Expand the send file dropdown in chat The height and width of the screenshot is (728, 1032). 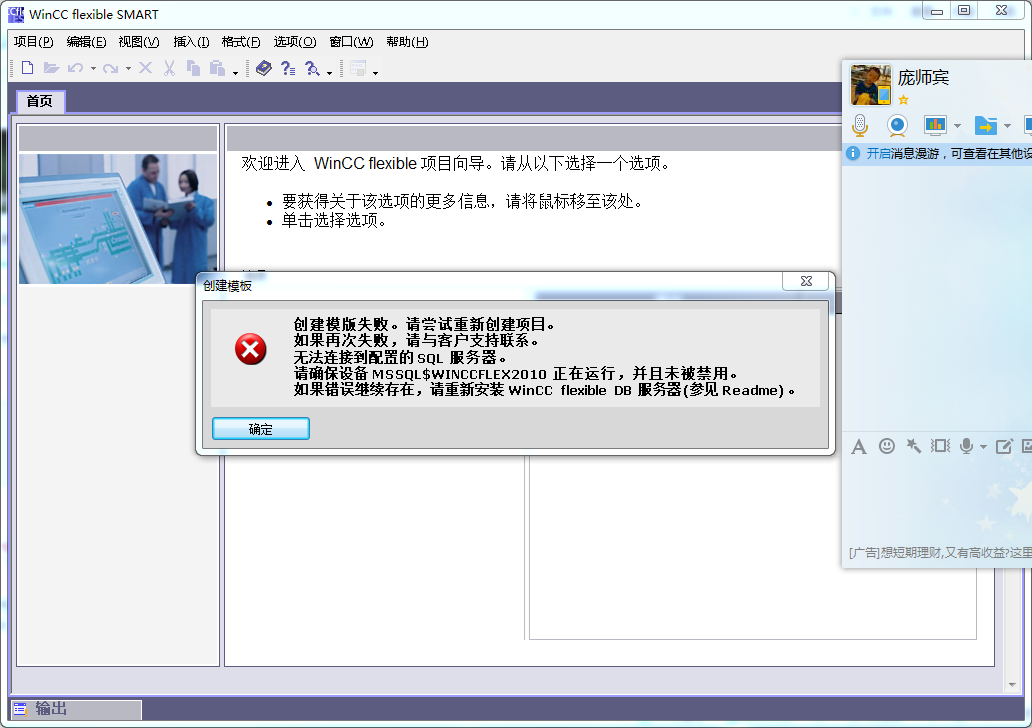pyautogui.click(x=1007, y=126)
